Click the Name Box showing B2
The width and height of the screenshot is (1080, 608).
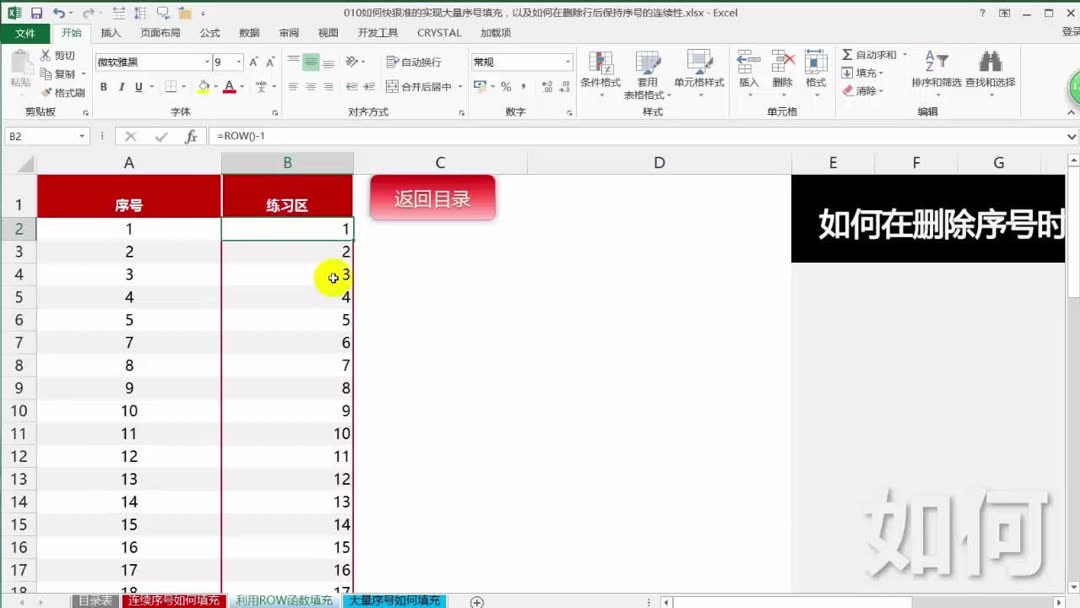pos(40,135)
